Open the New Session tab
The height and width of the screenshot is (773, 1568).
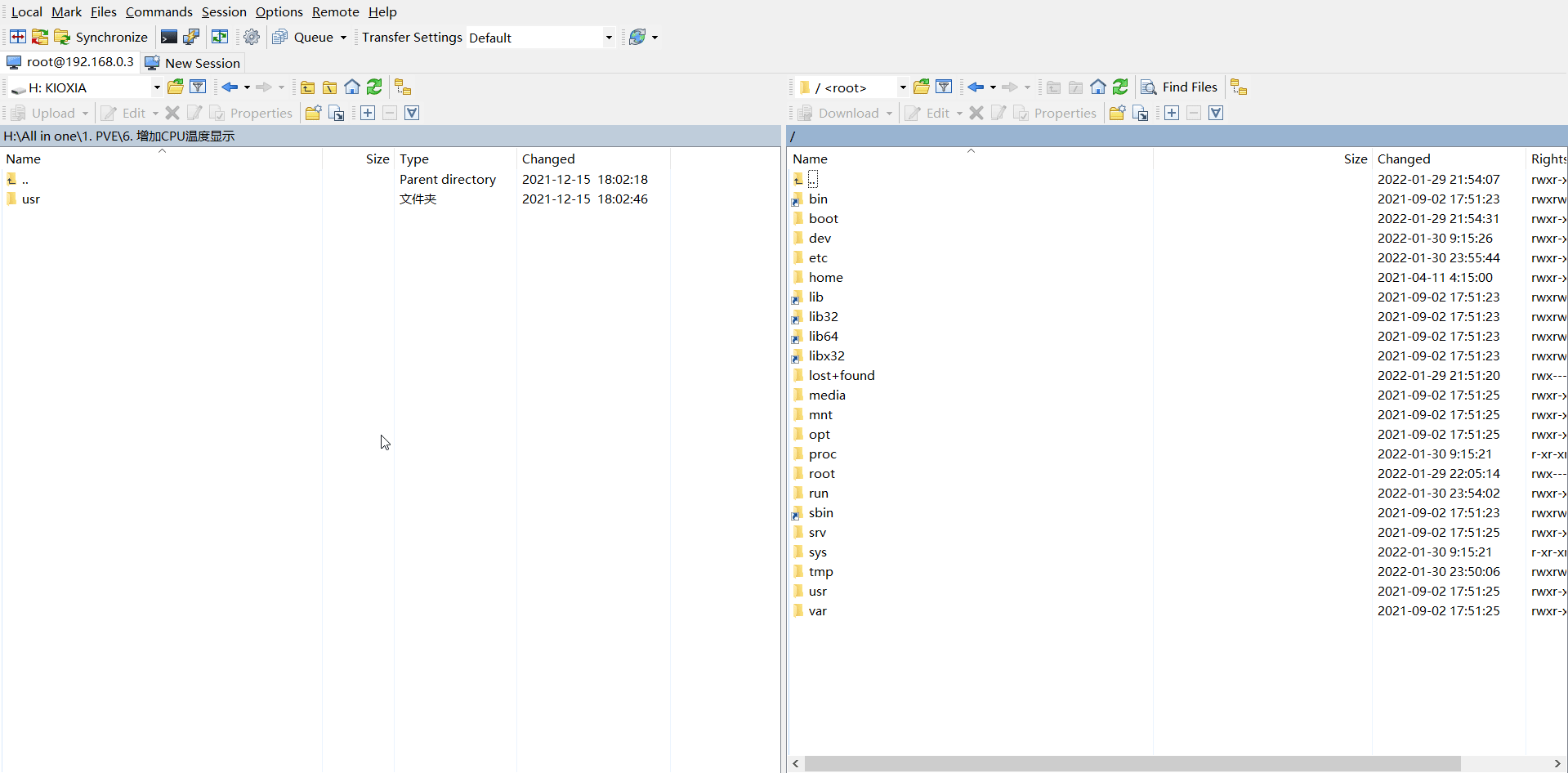coord(193,63)
